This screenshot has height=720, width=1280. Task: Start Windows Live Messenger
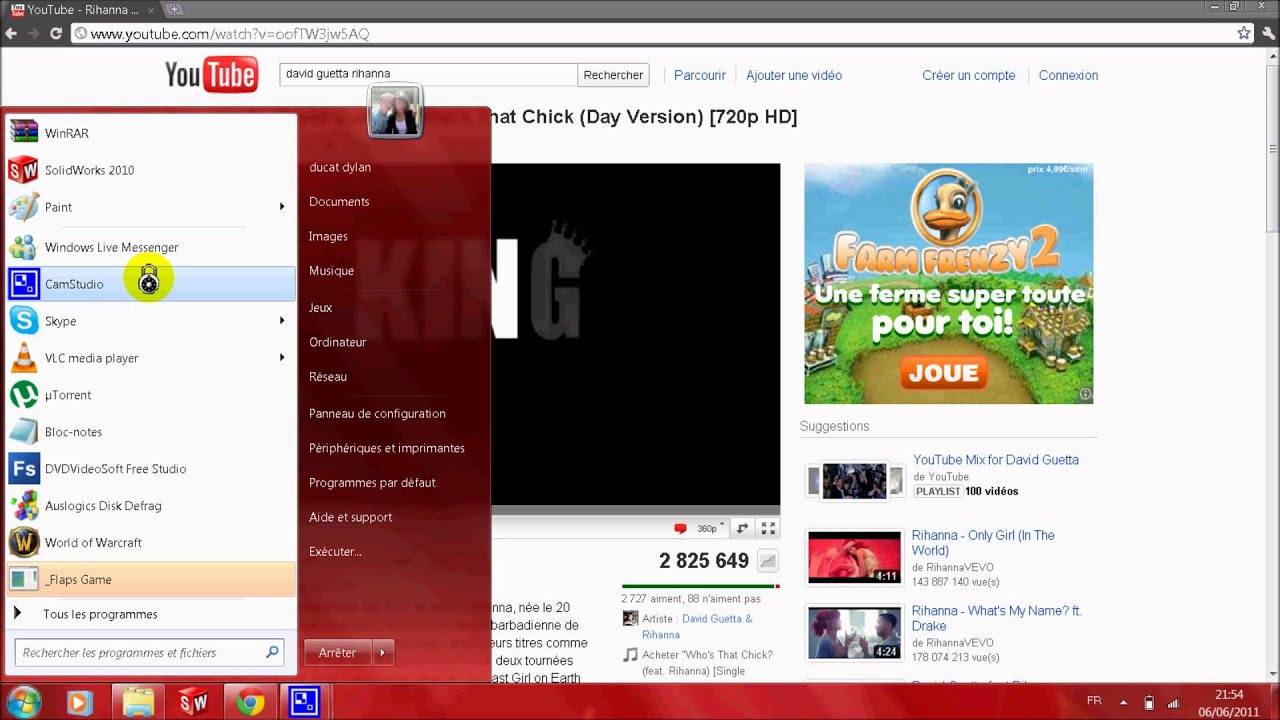(150, 247)
